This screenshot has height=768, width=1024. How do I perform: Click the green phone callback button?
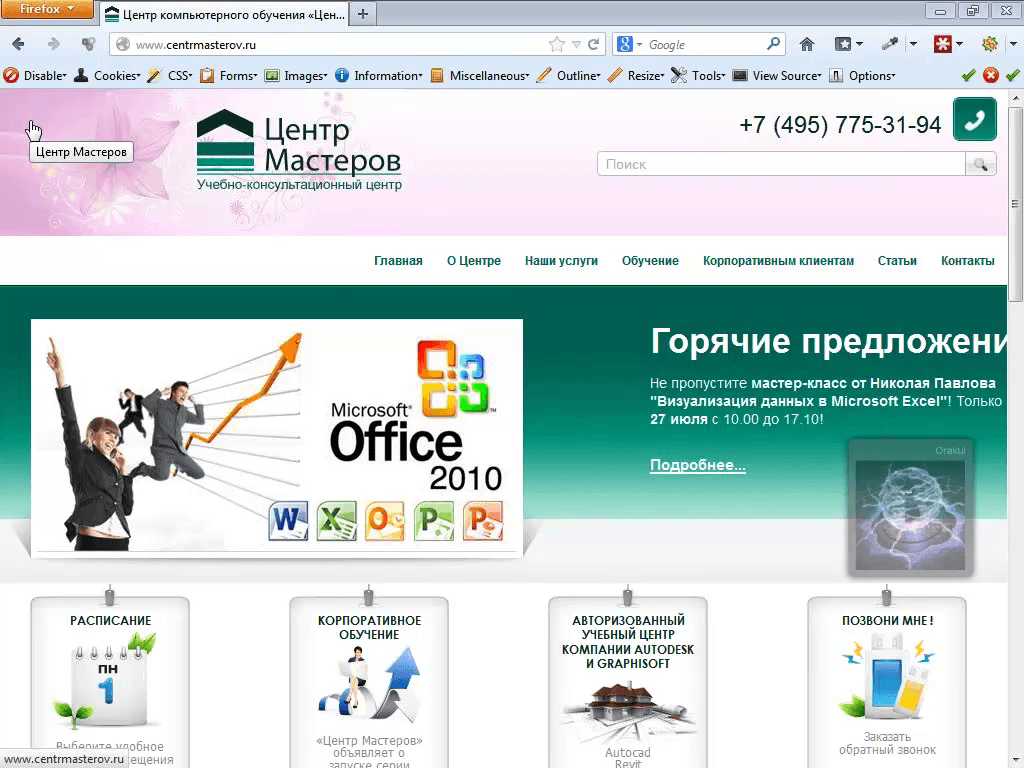[x=974, y=120]
